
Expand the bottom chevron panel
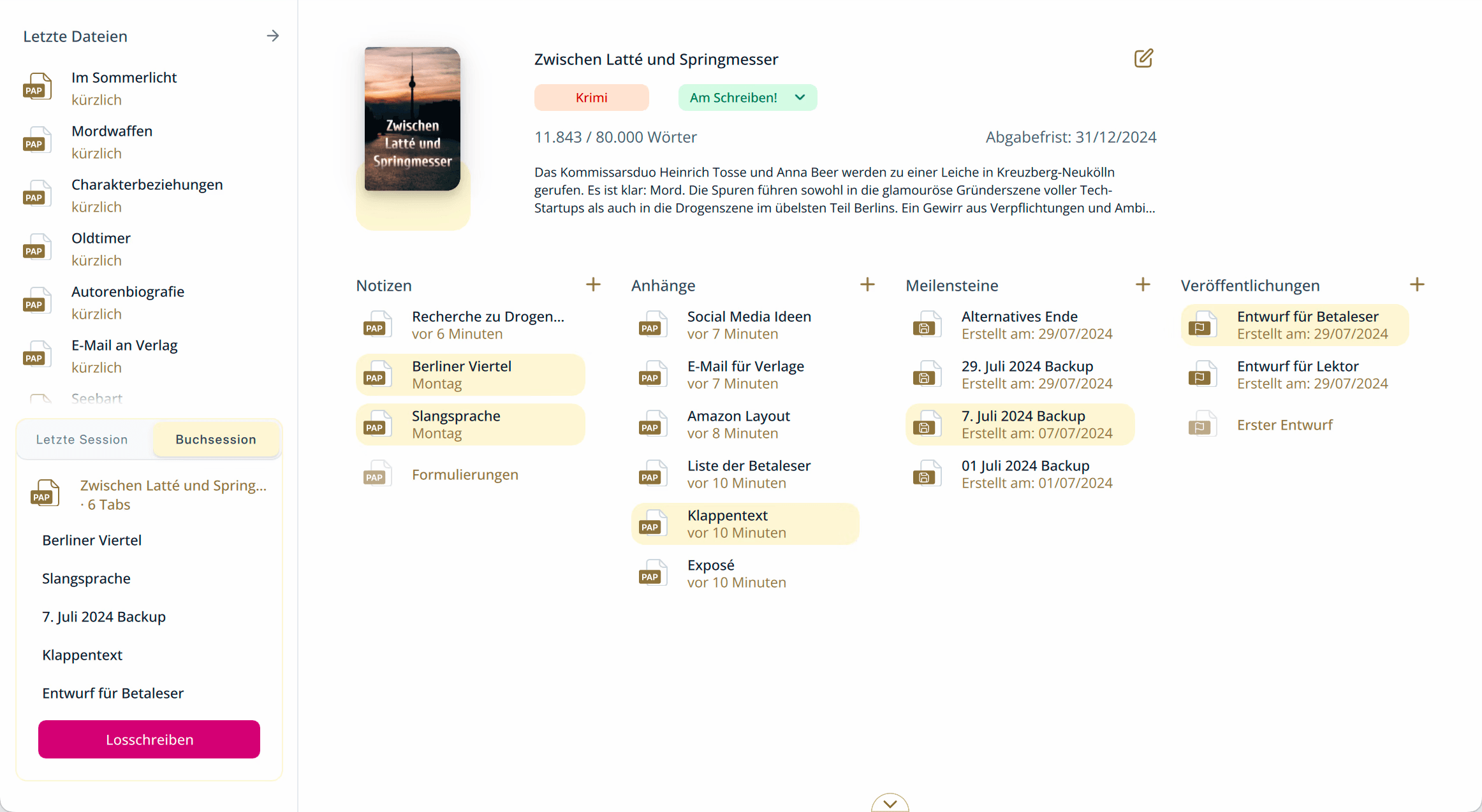pos(890,803)
